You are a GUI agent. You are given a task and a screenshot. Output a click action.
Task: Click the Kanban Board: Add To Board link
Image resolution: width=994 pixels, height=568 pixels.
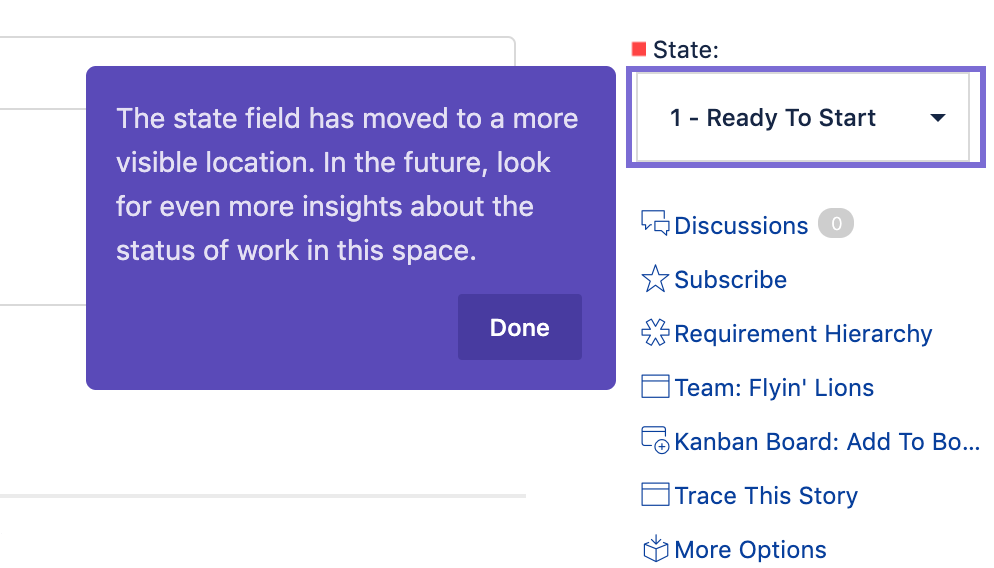827,441
